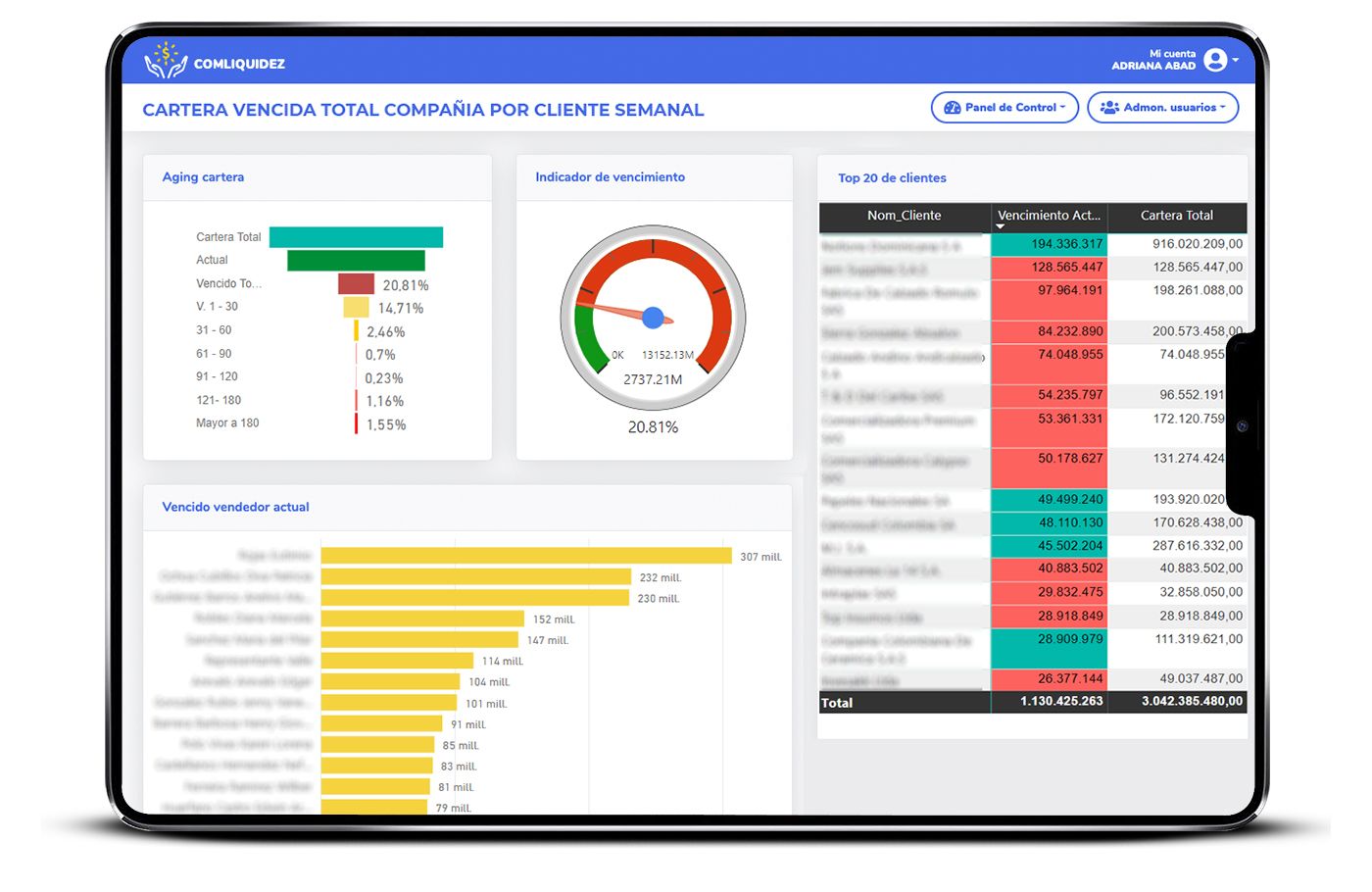The image size is (1372, 892).
Task: Click the 0,23% value for 91 - 120
Action: pos(384,378)
